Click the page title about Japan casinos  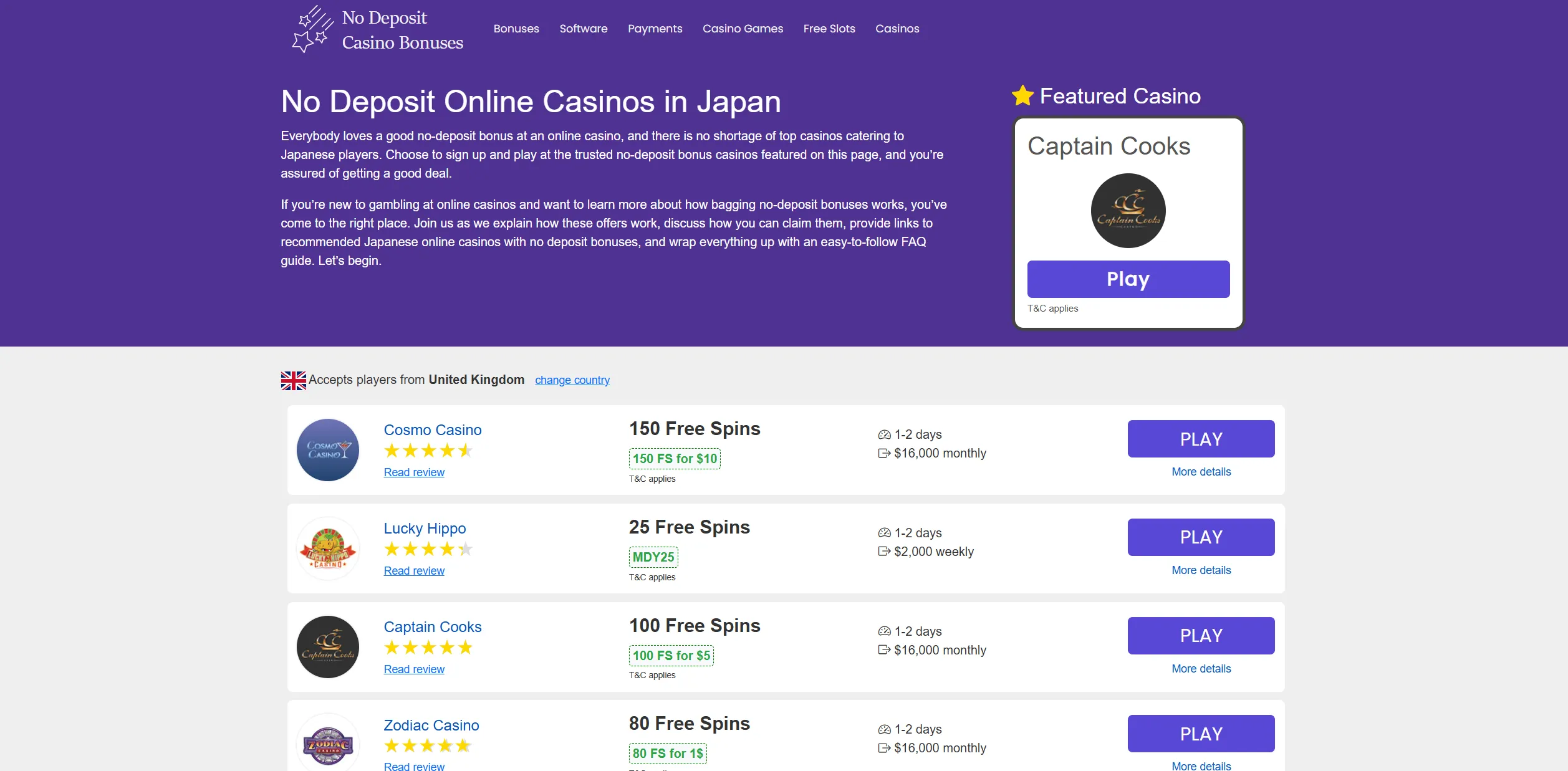click(531, 102)
